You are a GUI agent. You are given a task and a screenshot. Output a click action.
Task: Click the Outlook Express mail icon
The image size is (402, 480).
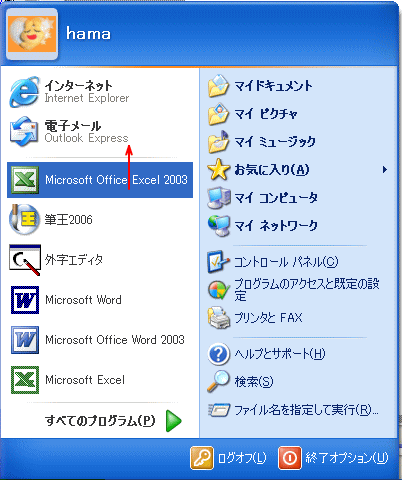click(24, 132)
